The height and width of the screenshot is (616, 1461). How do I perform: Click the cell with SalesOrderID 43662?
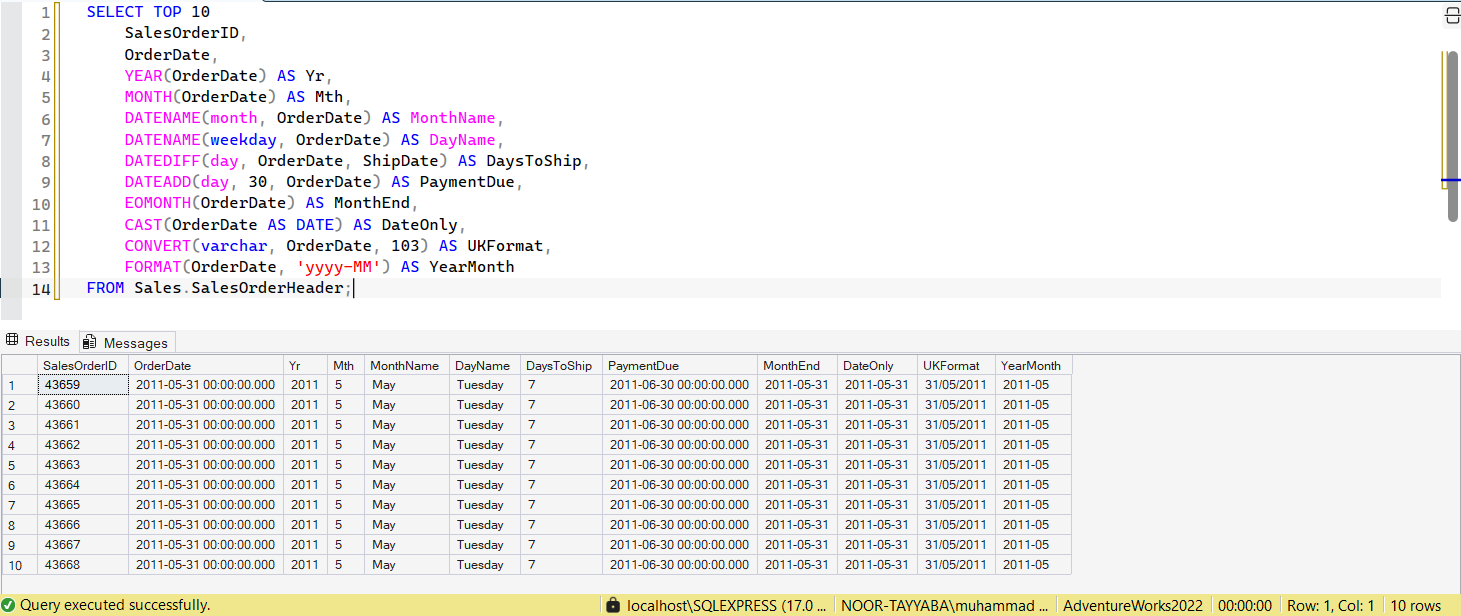pyautogui.click(x=82, y=445)
